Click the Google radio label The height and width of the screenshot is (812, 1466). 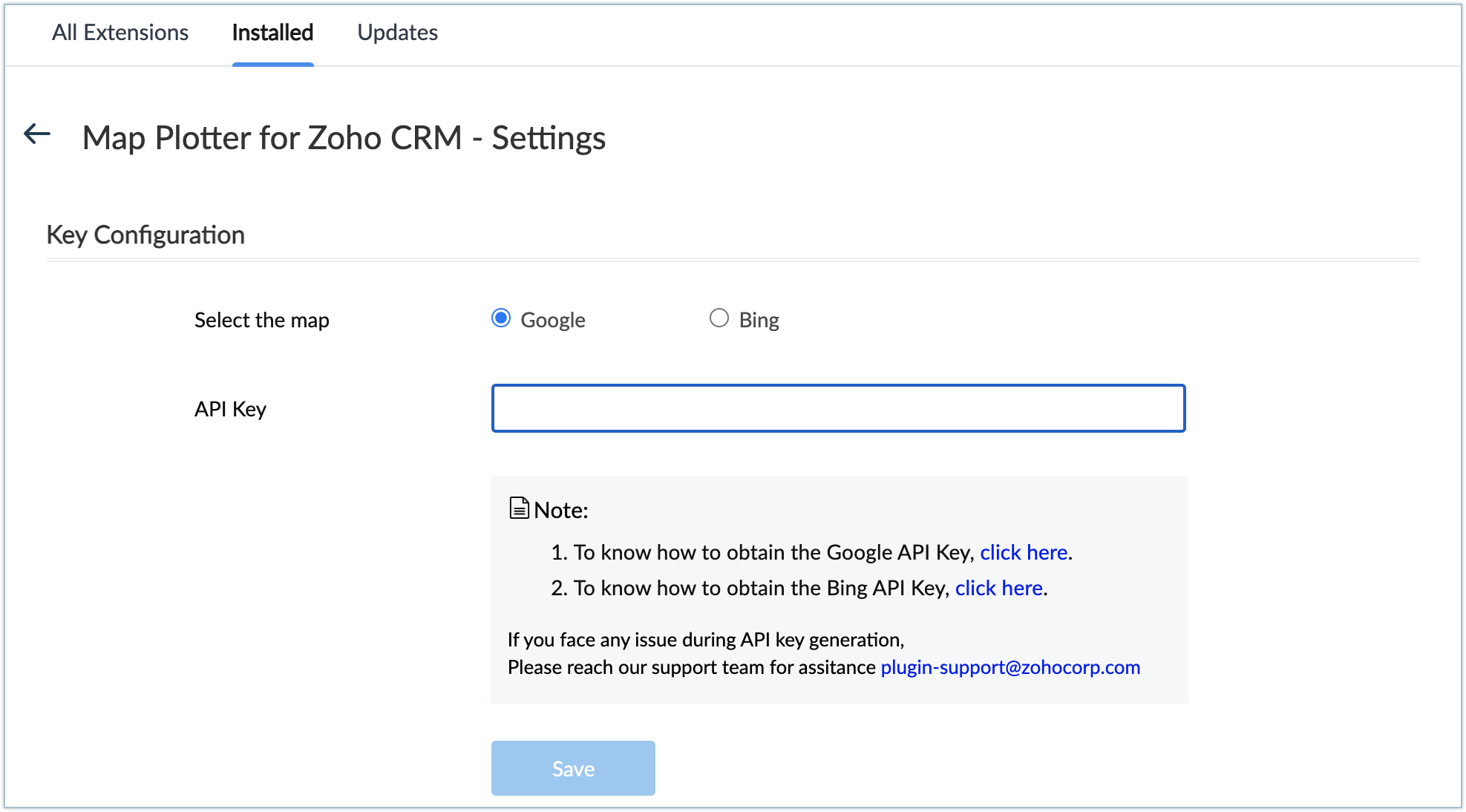click(x=552, y=320)
